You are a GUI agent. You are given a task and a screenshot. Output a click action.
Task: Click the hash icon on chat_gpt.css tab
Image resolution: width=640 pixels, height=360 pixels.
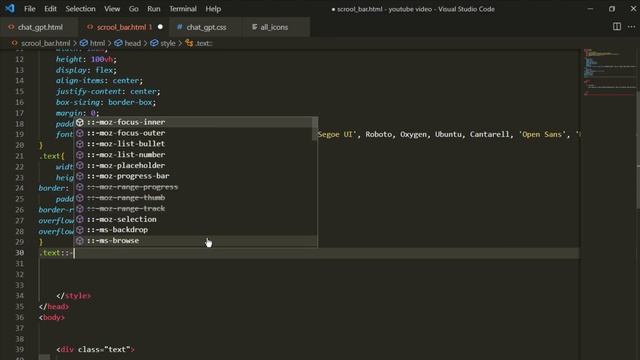point(179,27)
